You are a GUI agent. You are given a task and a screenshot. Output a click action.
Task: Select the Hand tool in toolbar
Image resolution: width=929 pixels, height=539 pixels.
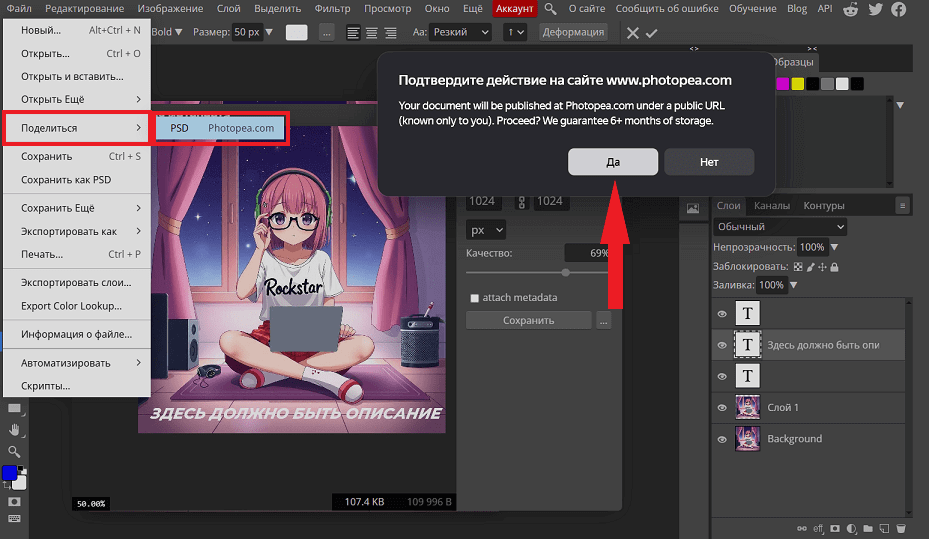(x=14, y=429)
